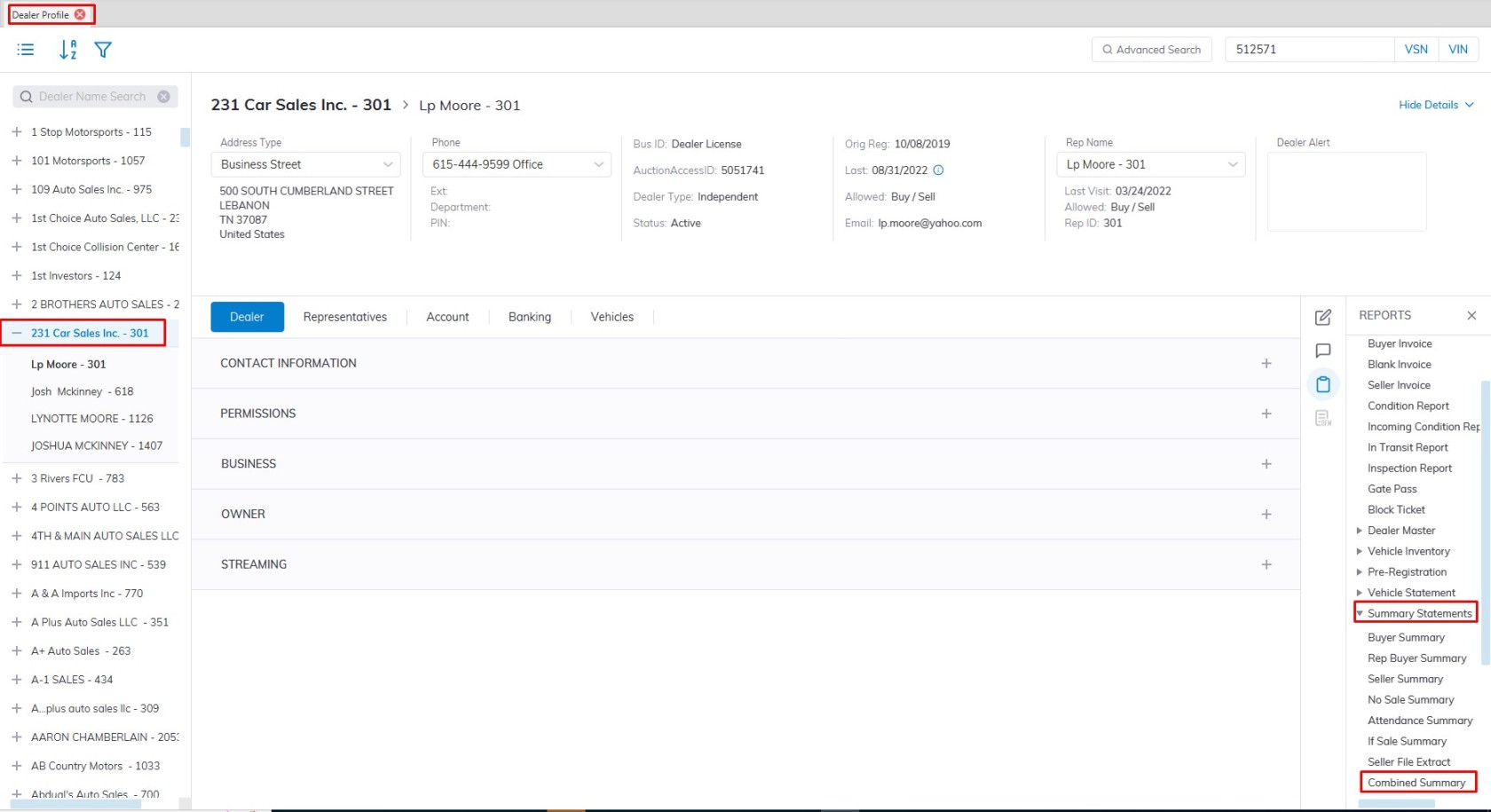Click the VSN search input field
Viewport: 1491px width, 812px height.
(x=1308, y=50)
